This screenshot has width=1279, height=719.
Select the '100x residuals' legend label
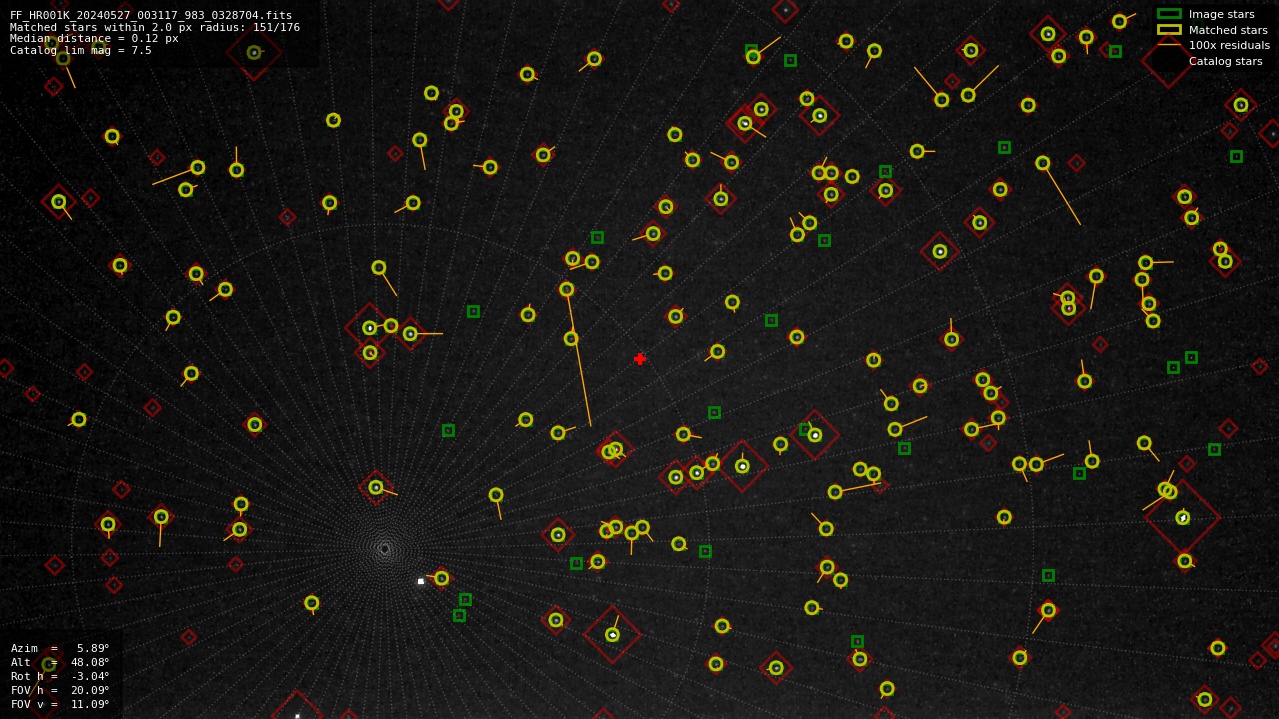point(1229,45)
